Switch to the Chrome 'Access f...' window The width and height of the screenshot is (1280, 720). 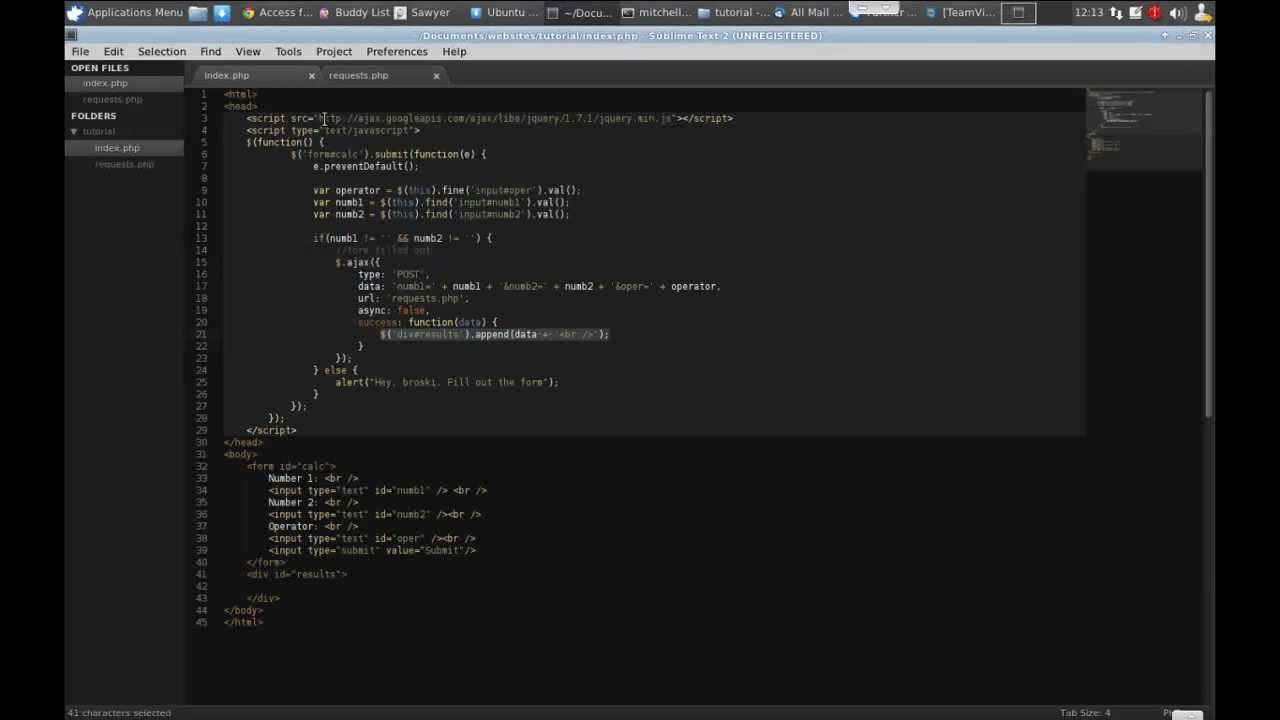[277, 12]
